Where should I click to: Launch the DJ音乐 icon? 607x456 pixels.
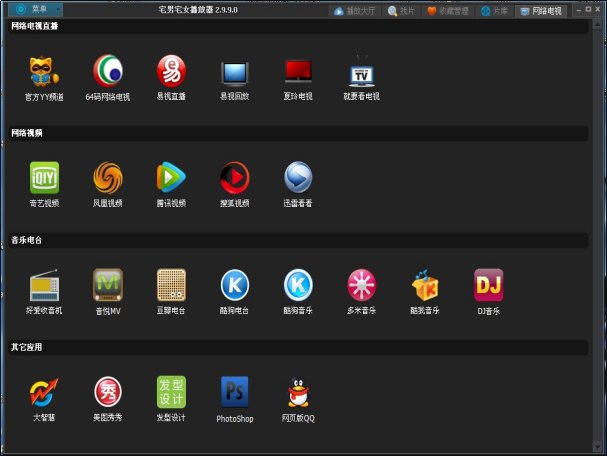(x=488, y=286)
